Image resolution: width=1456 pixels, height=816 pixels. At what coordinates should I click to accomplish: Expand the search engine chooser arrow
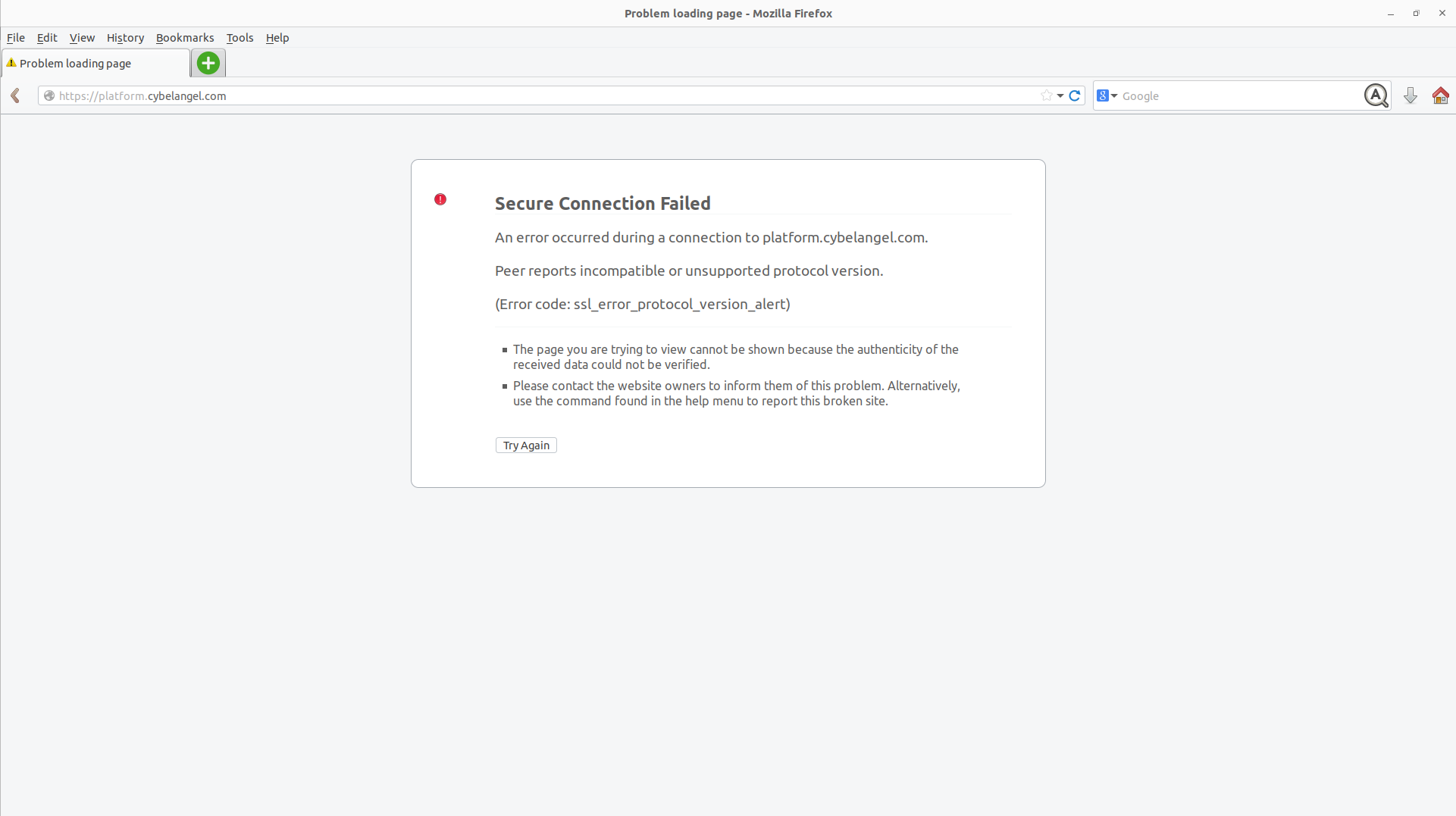[1114, 95]
